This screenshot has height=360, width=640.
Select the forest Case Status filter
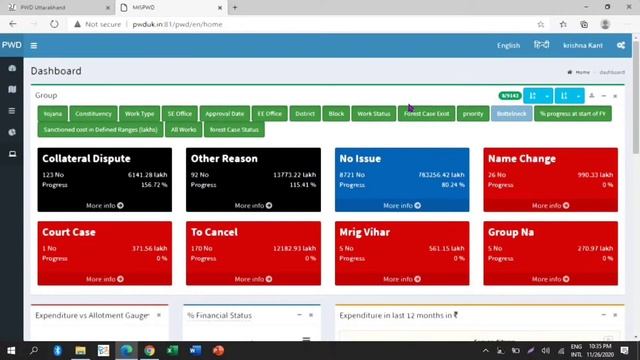tap(234, 130)
